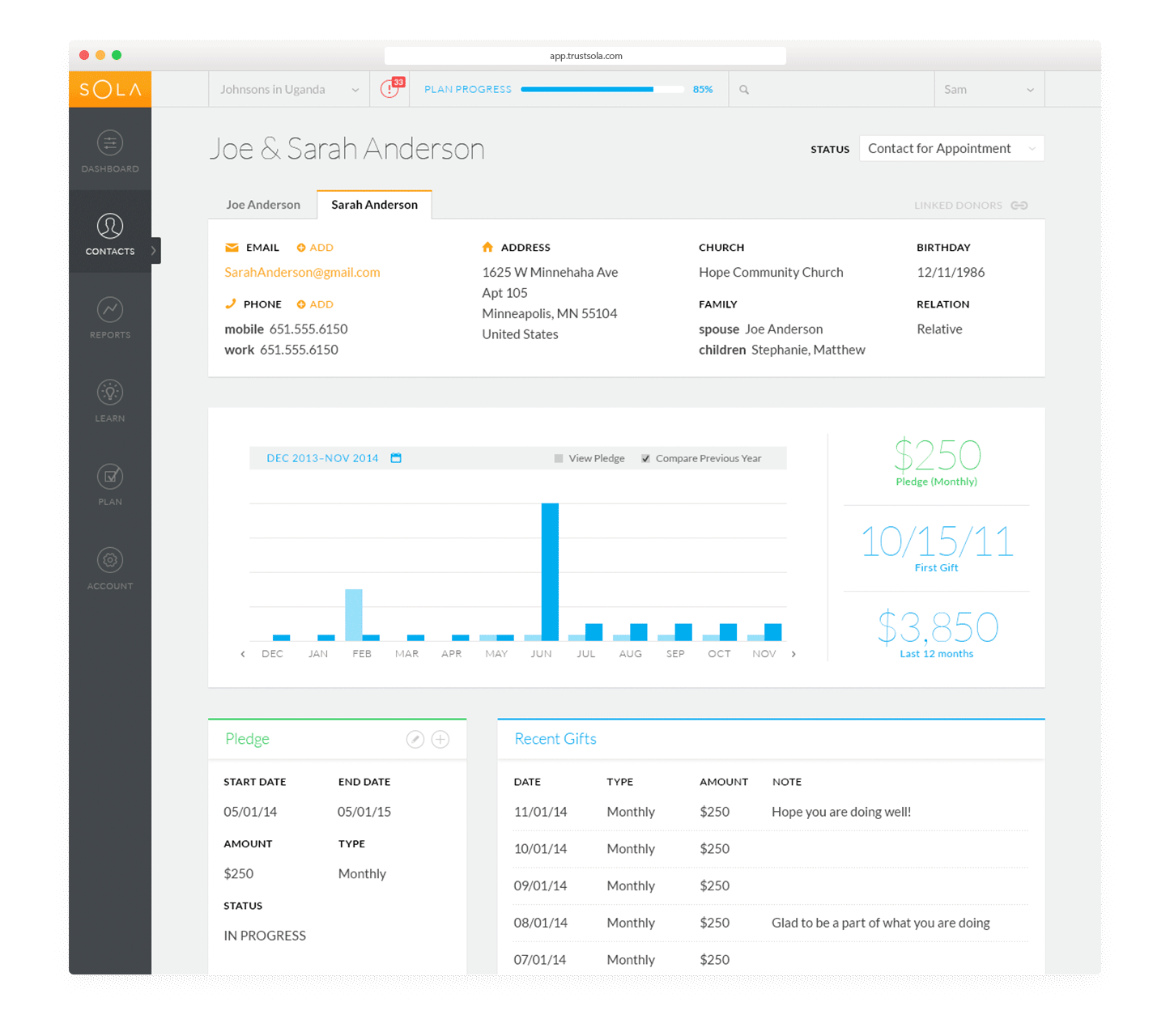Toggle the View Pledge checkbox

pyautogui.click(x=559, y=458)
